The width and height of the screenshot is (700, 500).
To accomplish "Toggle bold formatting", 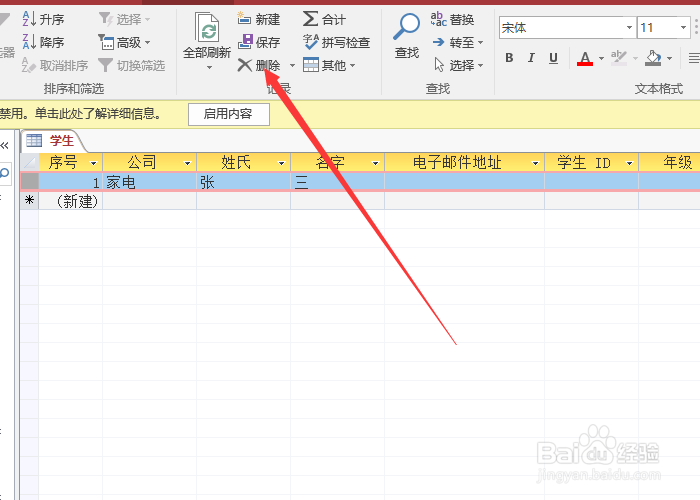I will click(x=509, y=58).
